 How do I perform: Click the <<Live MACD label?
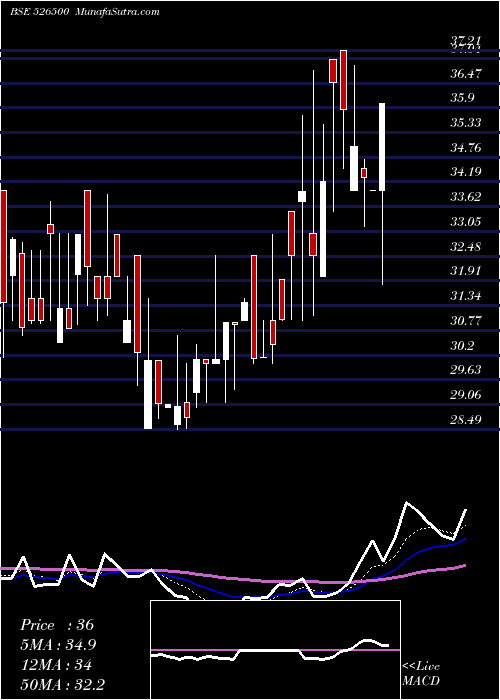(x=421, y=673)
